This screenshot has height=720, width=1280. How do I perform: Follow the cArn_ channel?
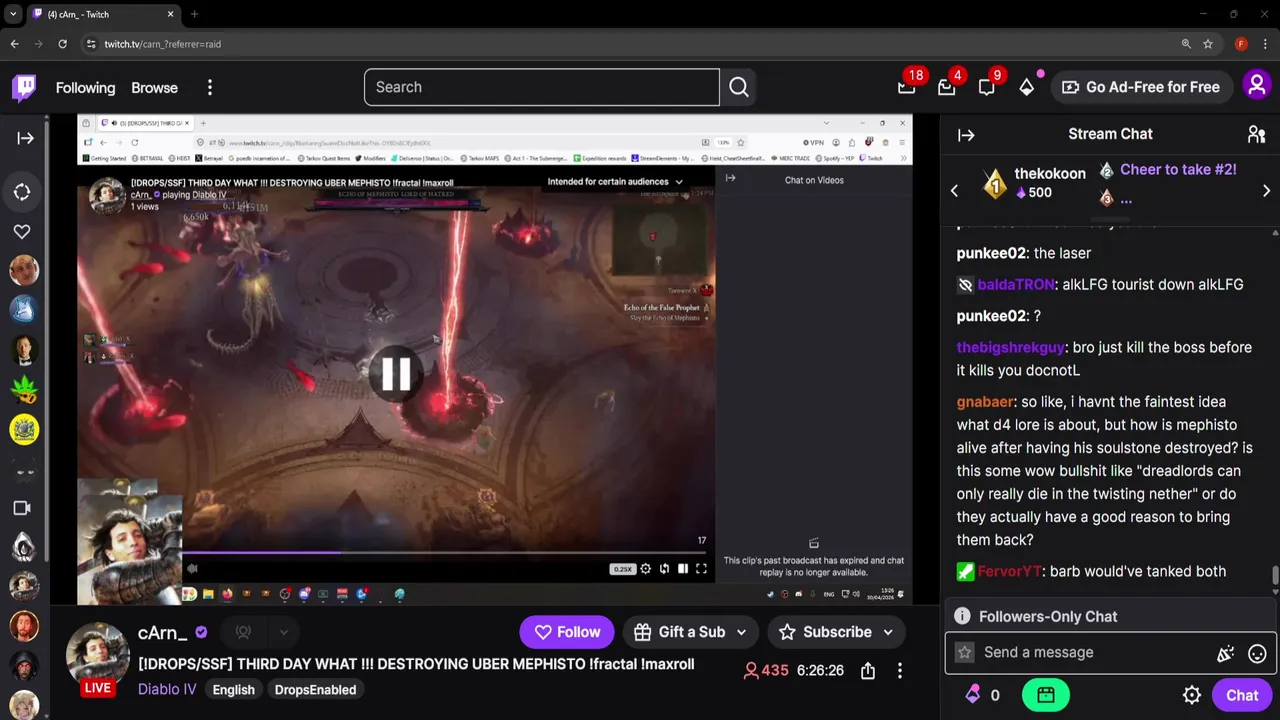click(x=567, y=632)
